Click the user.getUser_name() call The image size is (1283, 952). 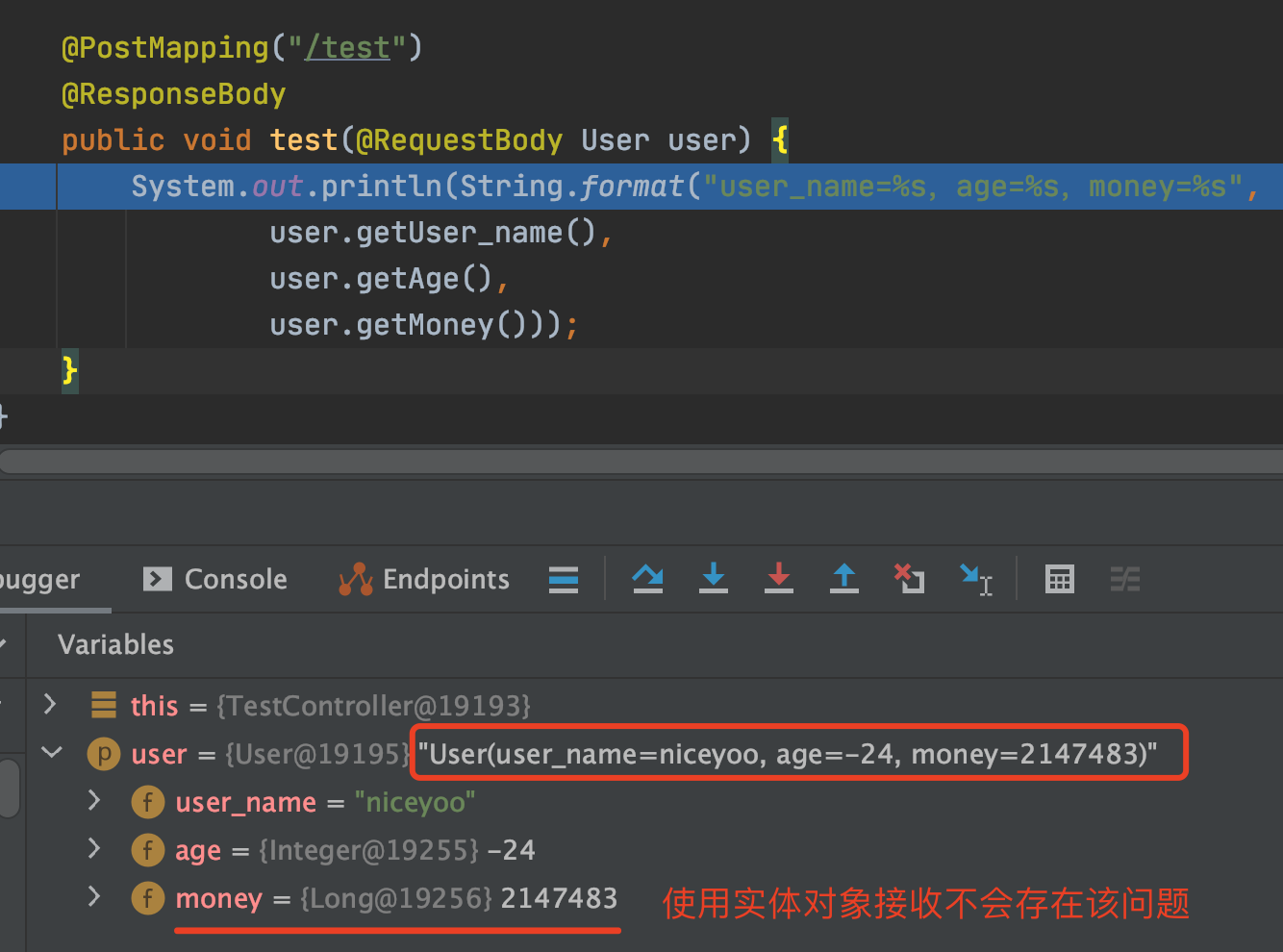tap(434, 233)
